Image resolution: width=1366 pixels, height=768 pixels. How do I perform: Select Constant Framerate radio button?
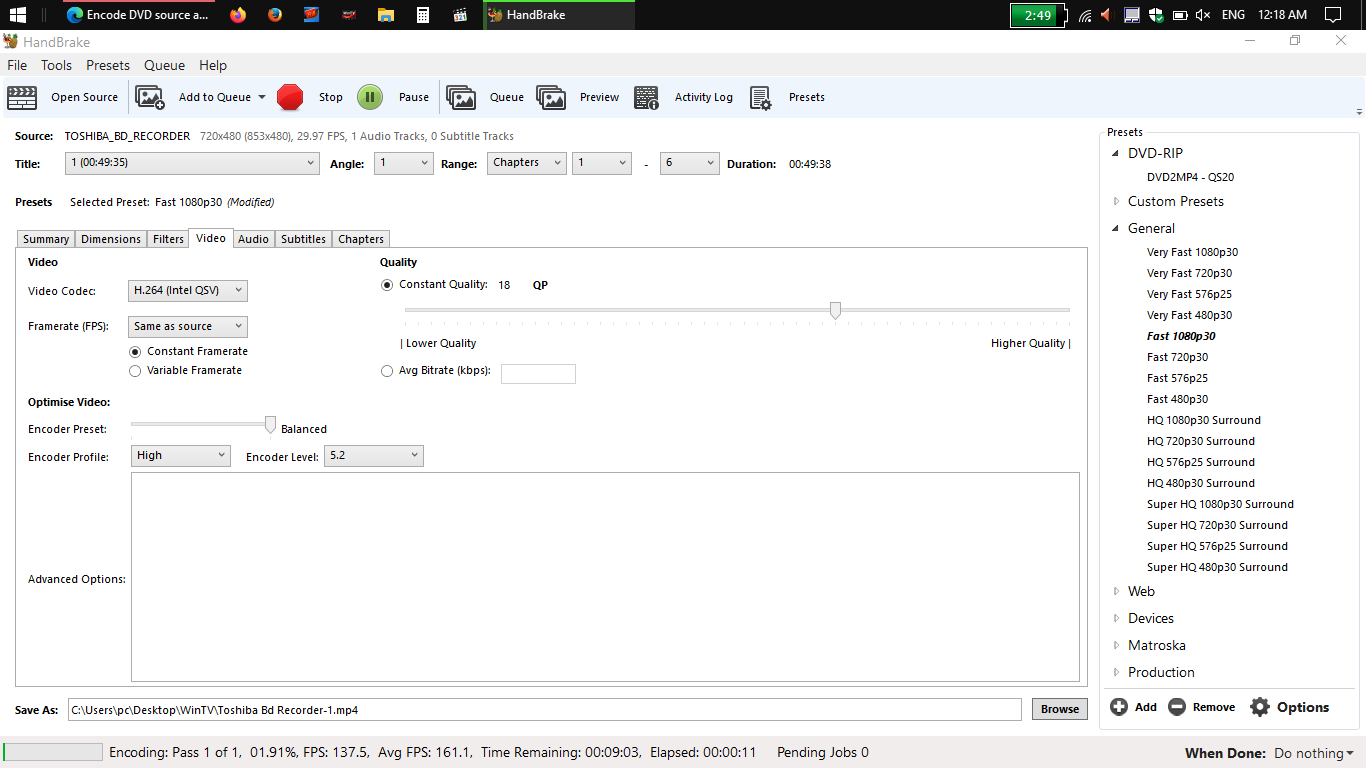tap(135, 352)
